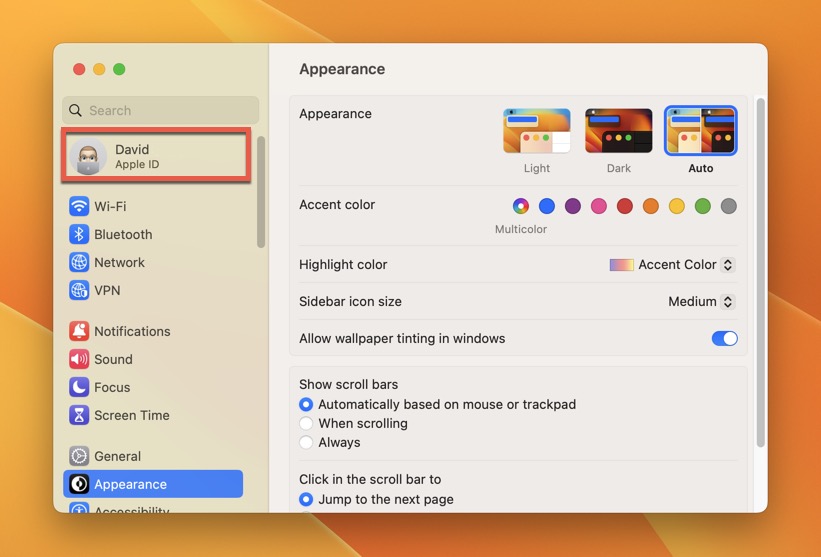Click the 'Apple ID' subtitle text
The width and height of the screenshot is (821, 557).
click(137, 164)
